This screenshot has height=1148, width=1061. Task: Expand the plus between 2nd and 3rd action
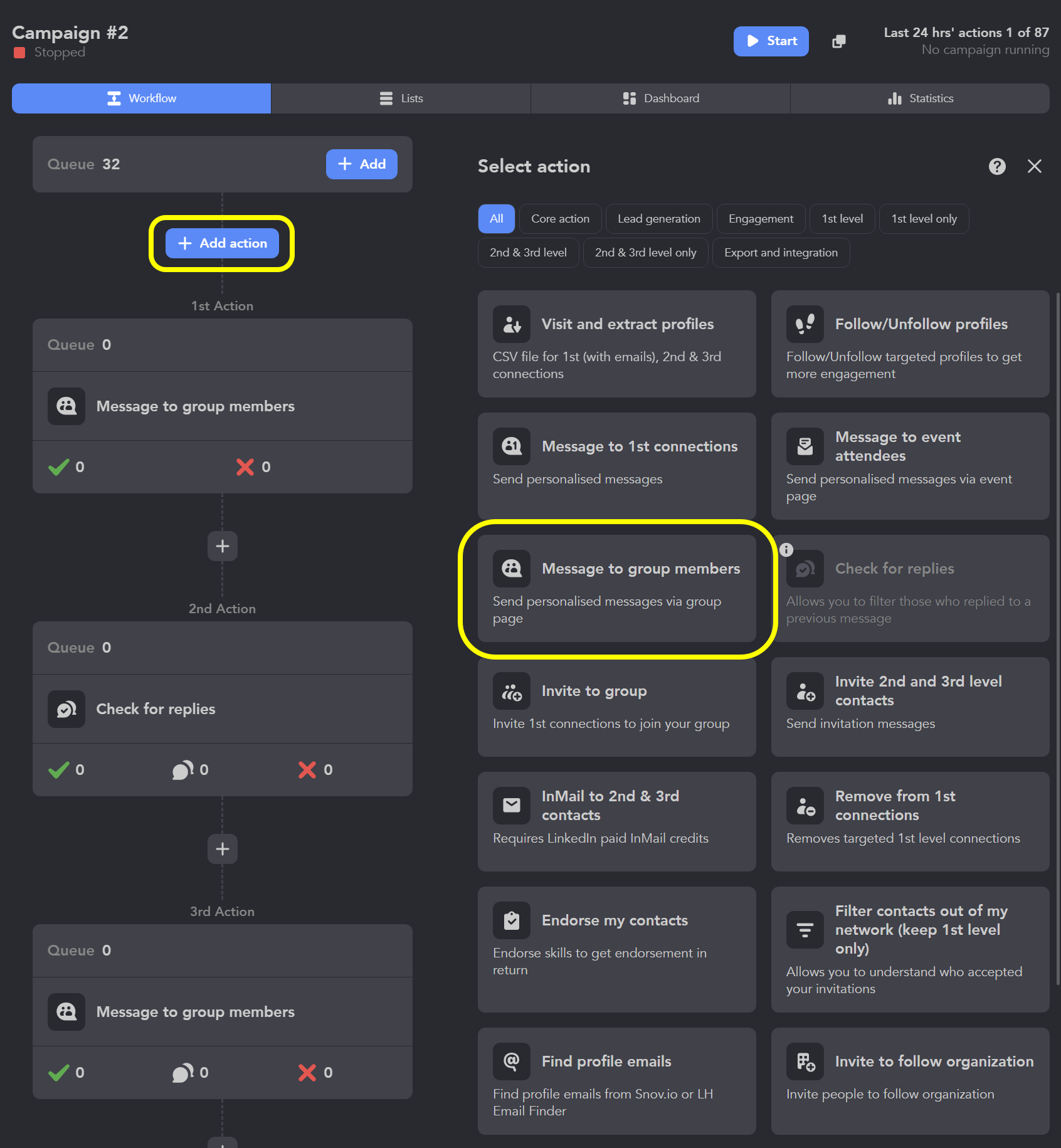coord(222,848)
